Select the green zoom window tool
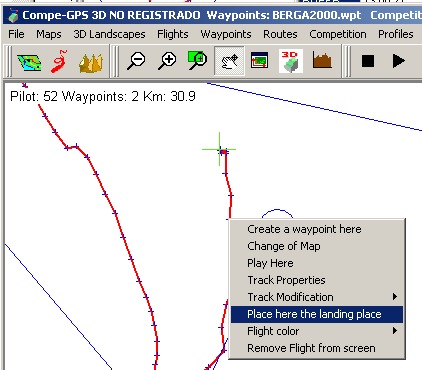This screenshot has width=422, height=370. [197, 60]
